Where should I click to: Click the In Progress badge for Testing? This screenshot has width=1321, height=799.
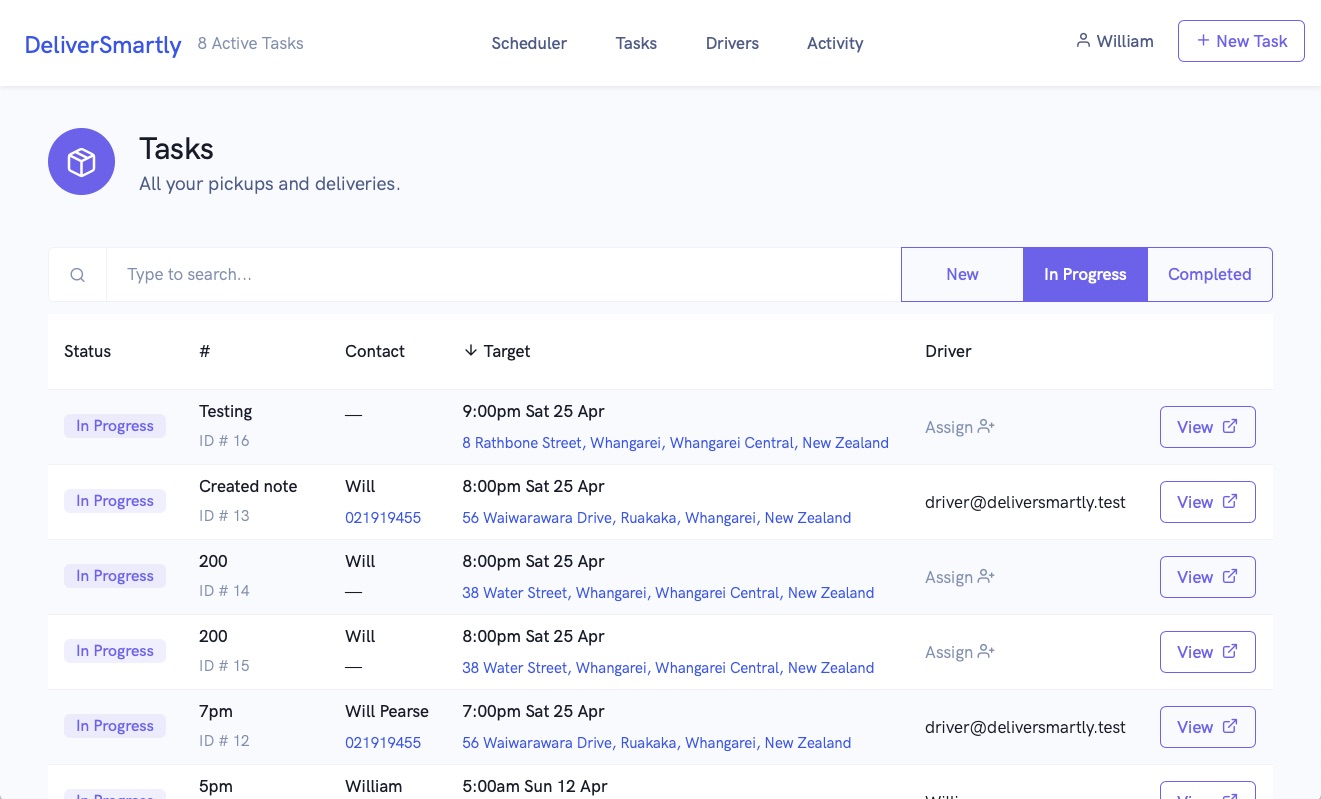click(115, 426)
